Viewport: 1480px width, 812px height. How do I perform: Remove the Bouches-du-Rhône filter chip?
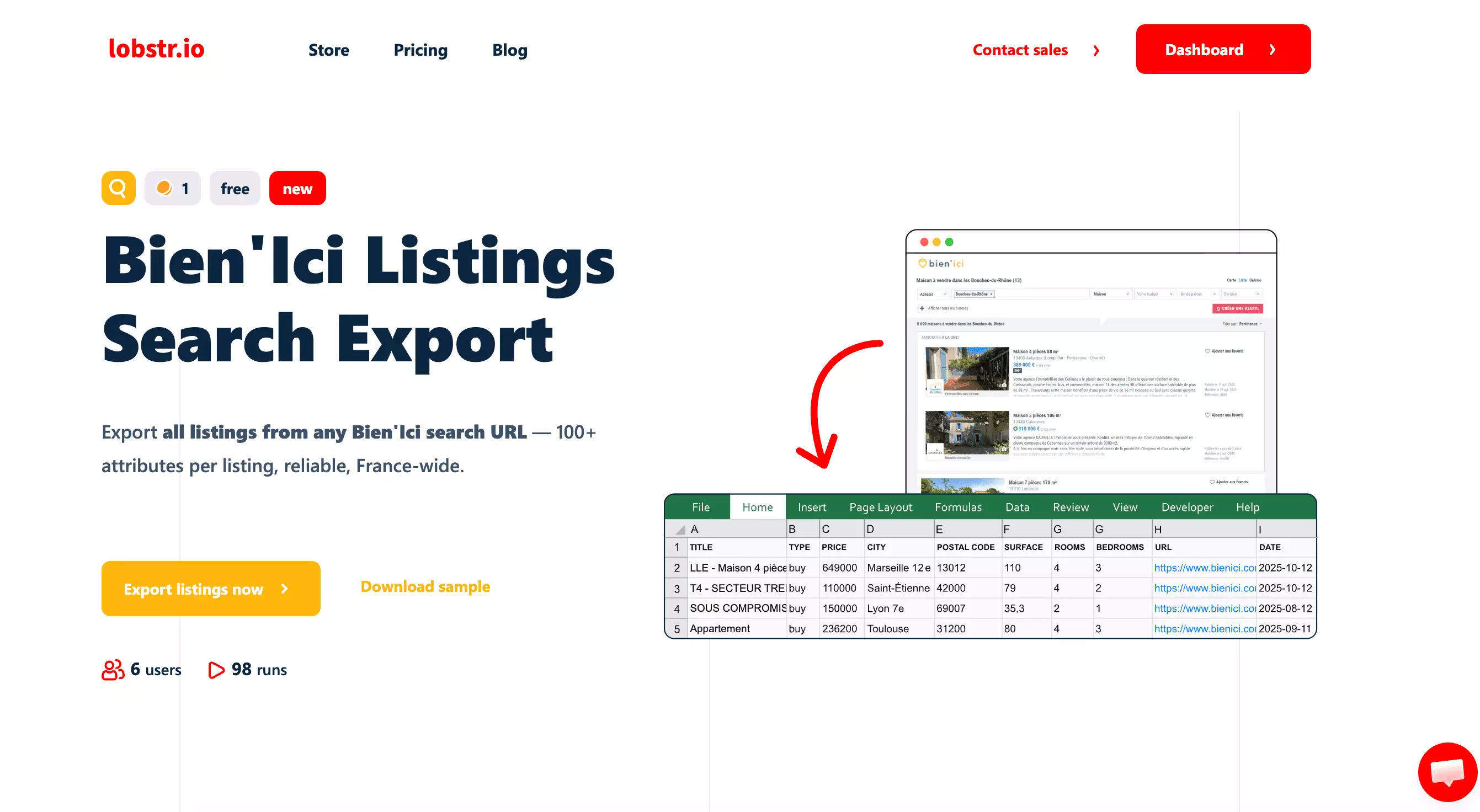click(x=992, y=295)
